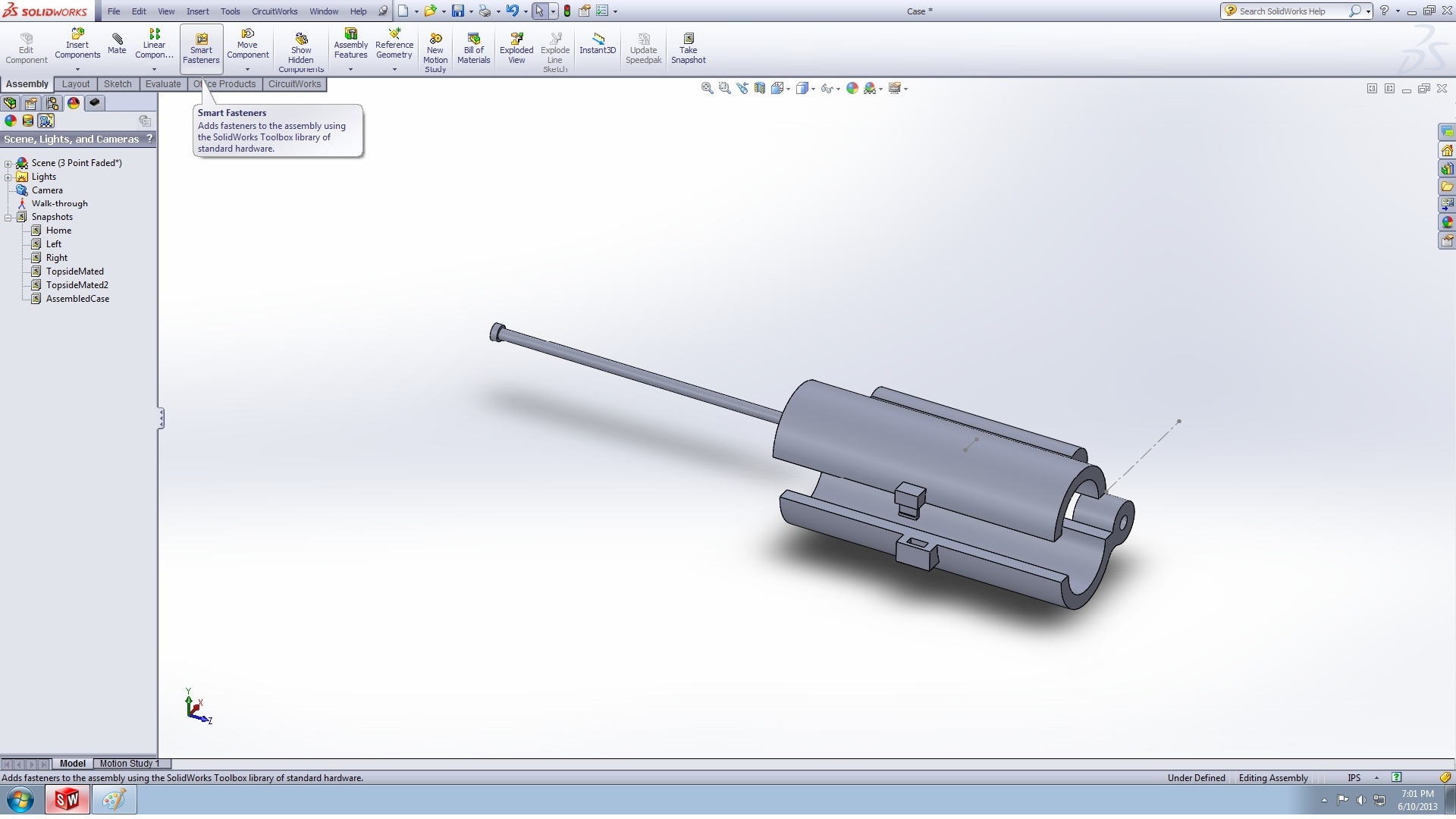Image resolution: width=1456 pixels, height=819 pixels.
Task: Click the IPS unit system status
Action: 1354,778
